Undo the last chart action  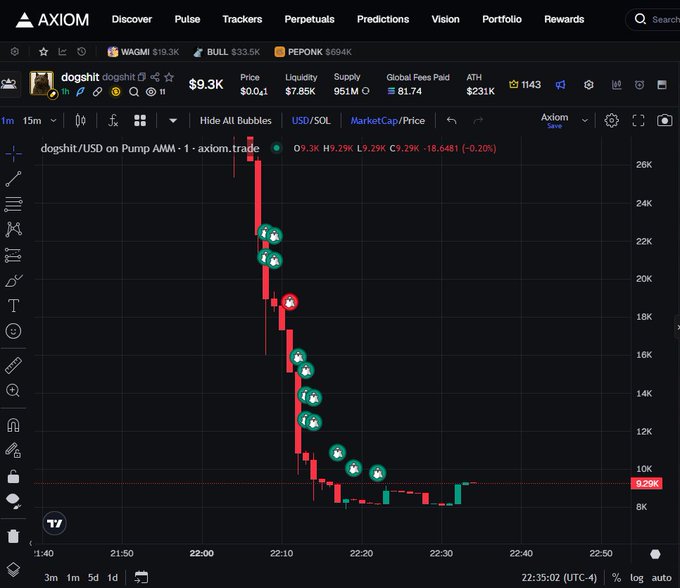(x=451, y=121)
